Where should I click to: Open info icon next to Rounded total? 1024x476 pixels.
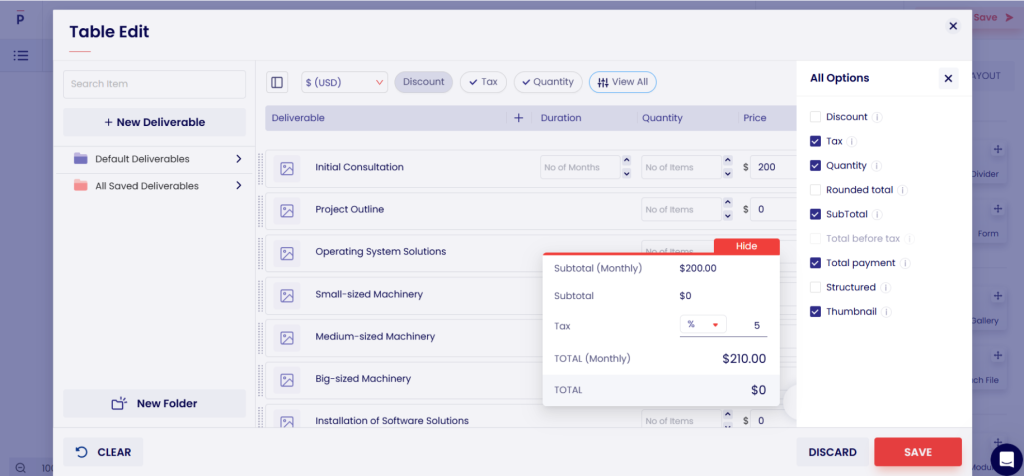[903, 191]
